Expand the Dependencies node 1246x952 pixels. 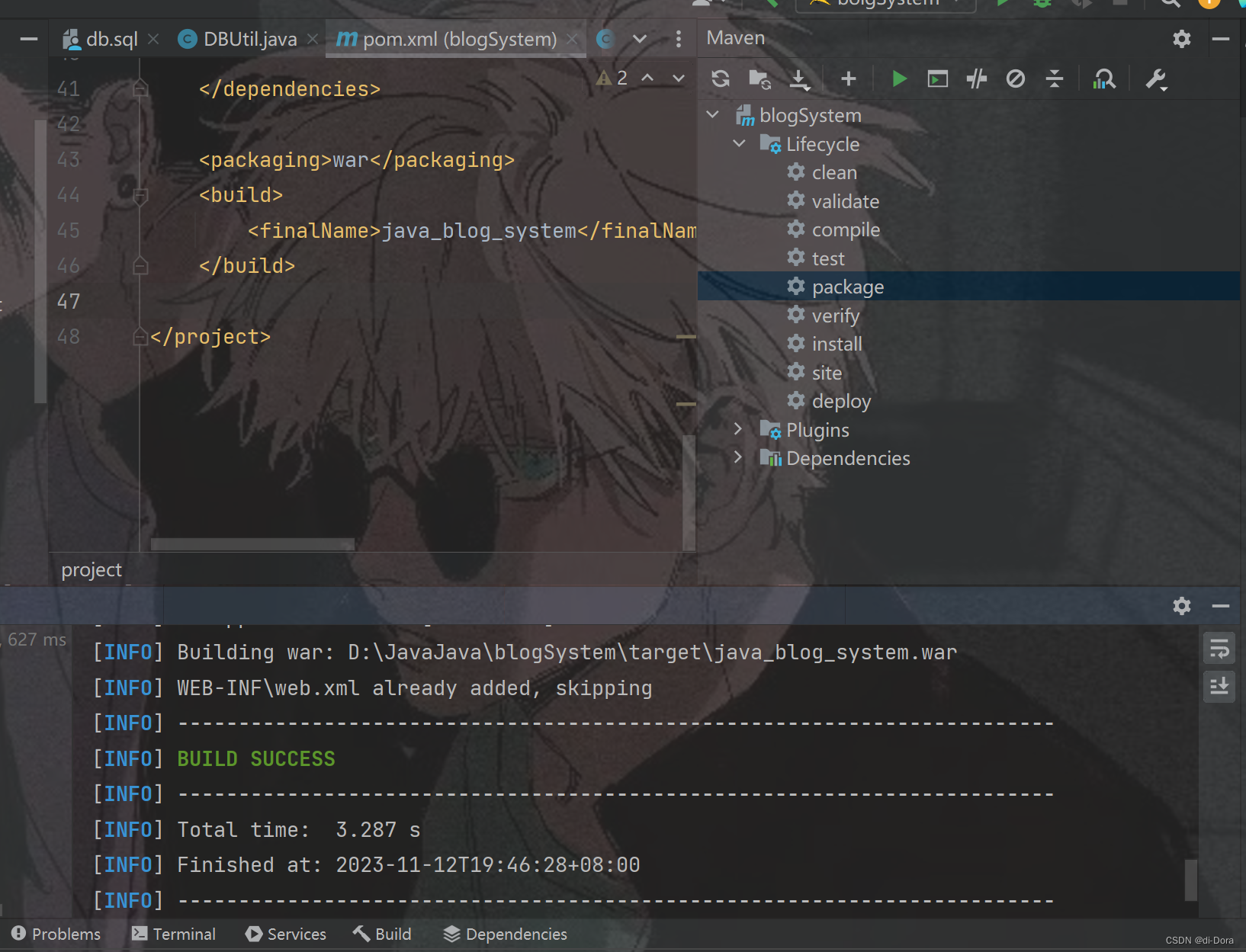click(x=738, y=457)
